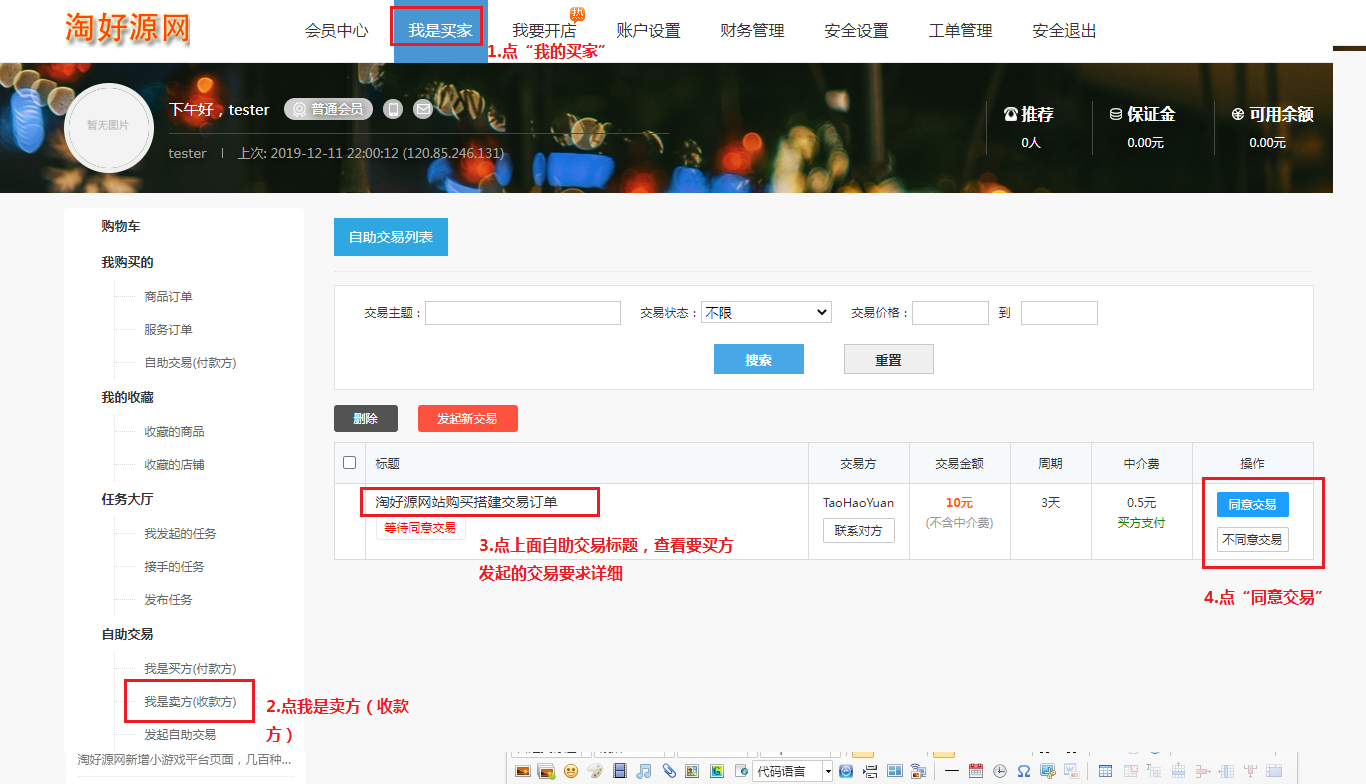
Task: Click the paperclip attachment icon
Action: click(669, 771)
